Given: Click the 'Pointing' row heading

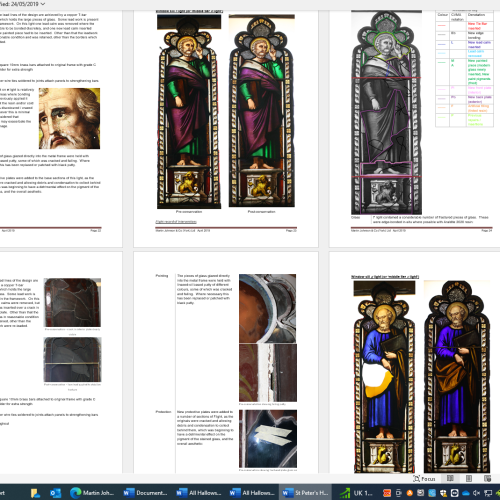Looking at the screenshot, I should point(162,276).
